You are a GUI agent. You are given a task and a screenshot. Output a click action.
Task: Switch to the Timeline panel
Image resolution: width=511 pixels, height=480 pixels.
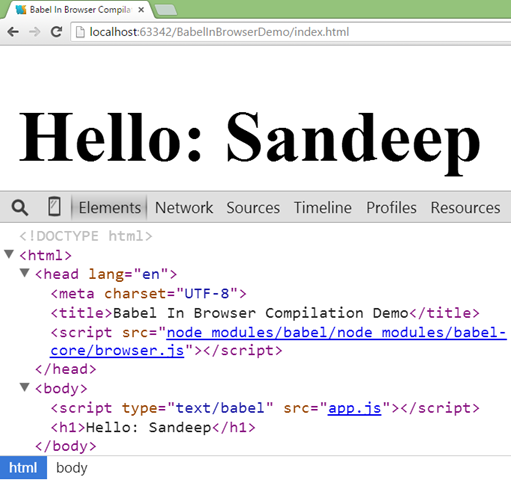click(x=323, y=208)
